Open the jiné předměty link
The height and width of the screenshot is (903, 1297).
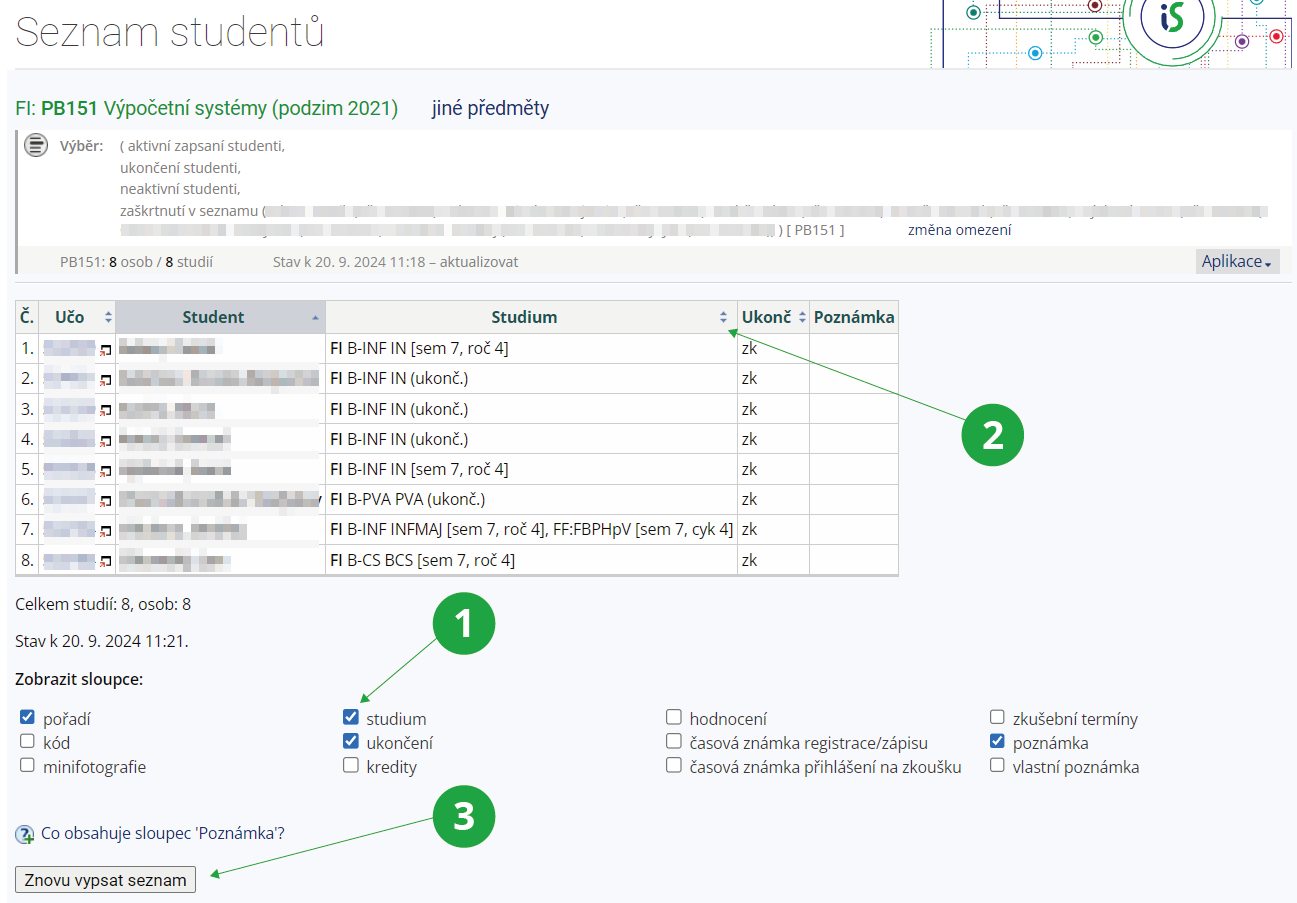(490, 108)
